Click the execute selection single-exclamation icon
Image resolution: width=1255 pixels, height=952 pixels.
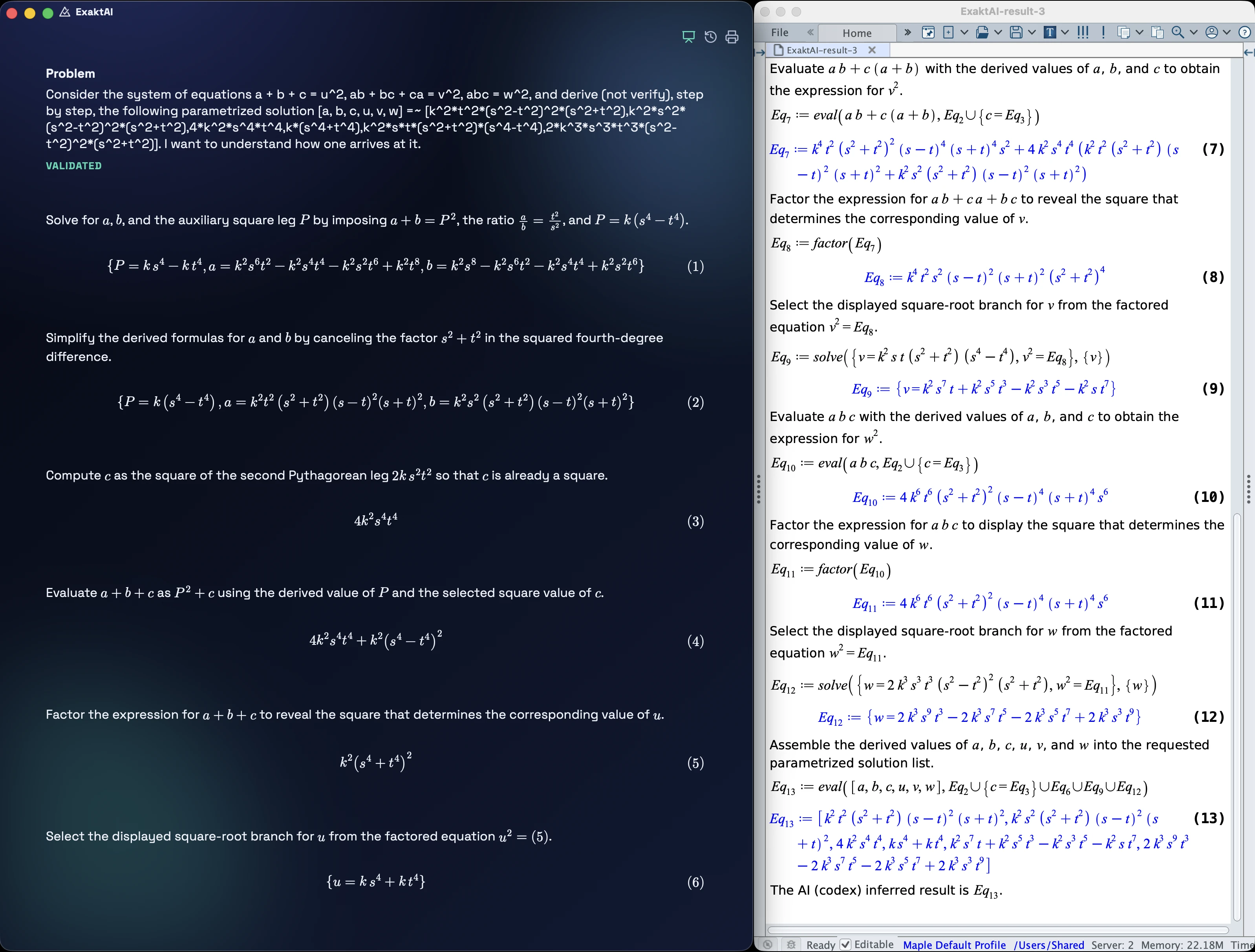click(1103, 32)
